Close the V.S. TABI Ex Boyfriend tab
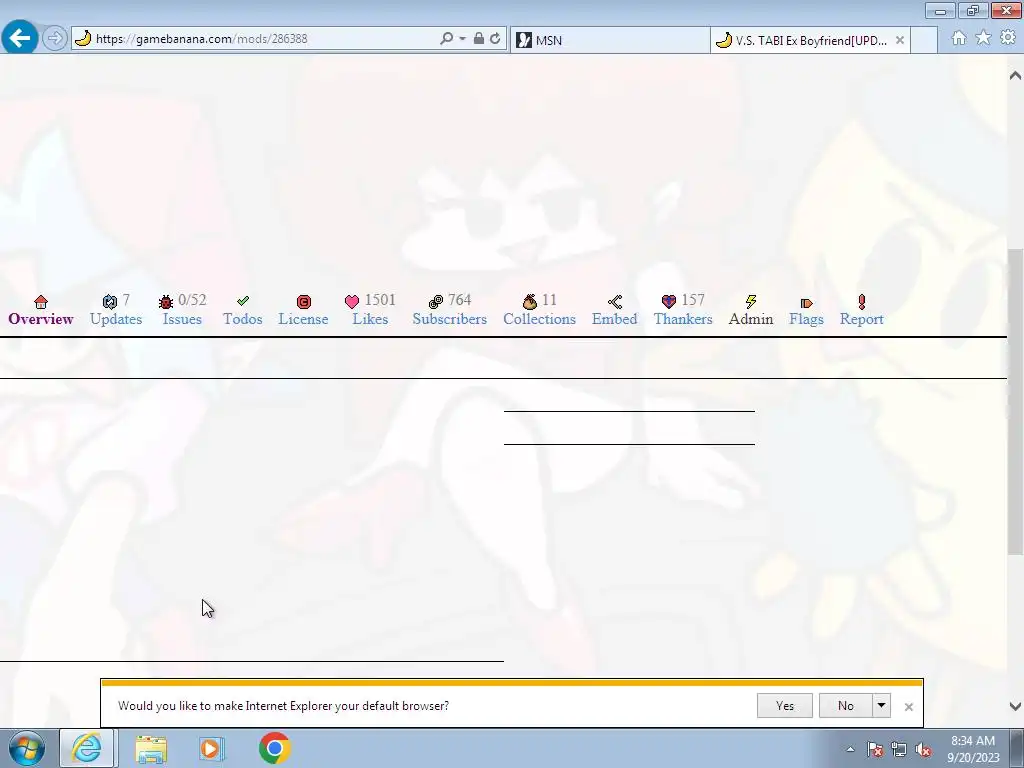 tap(900, 40)
